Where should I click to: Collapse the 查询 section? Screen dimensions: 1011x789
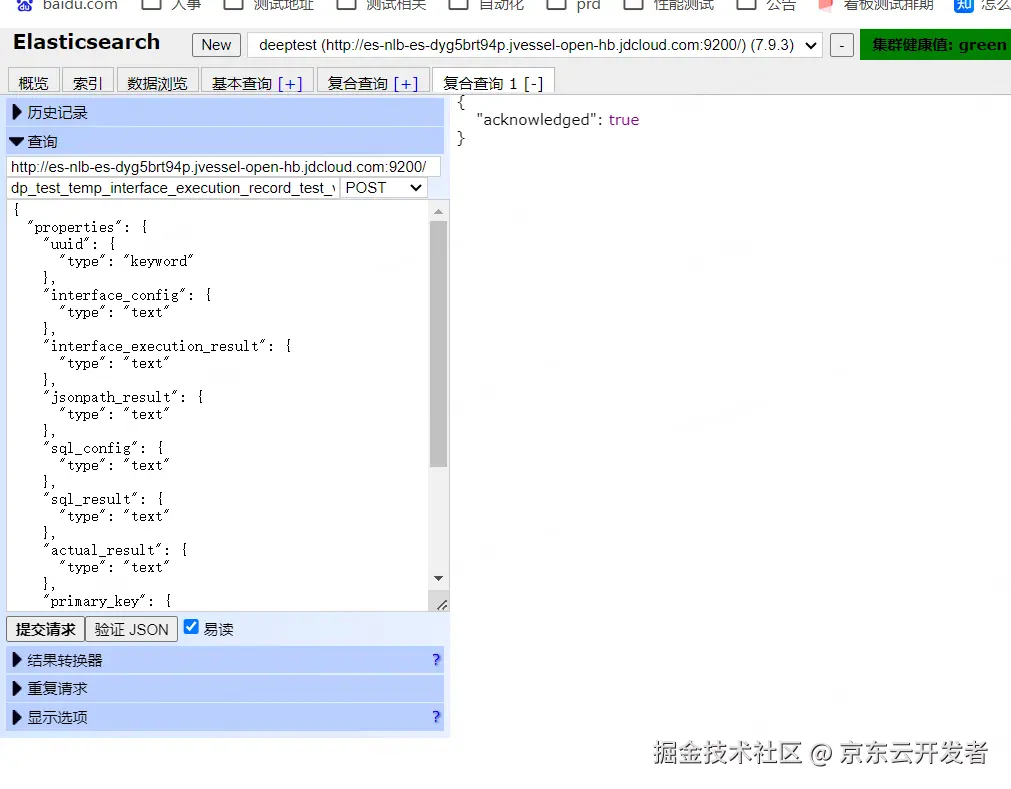coord(225,141)
